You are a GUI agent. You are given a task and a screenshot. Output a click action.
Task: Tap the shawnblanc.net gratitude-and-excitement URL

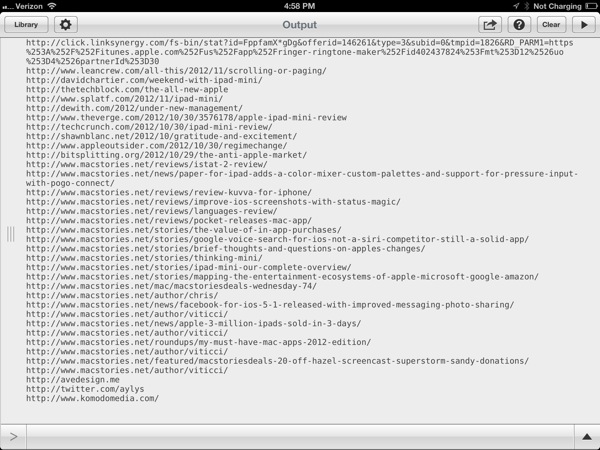161,136
